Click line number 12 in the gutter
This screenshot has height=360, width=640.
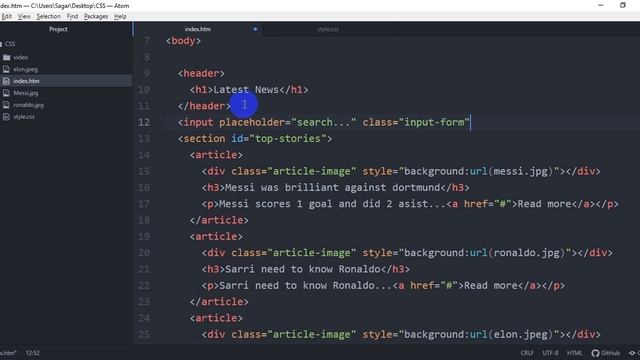tap(144, 122)
